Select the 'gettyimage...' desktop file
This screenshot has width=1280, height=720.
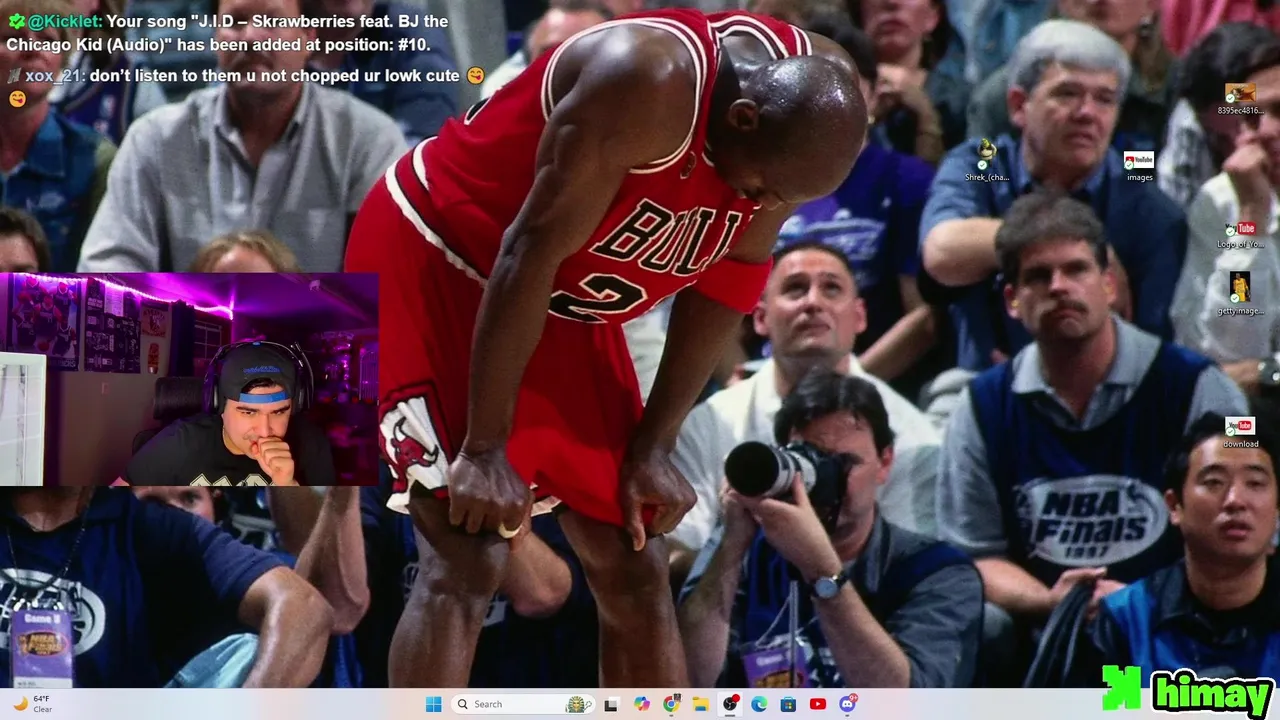(1240, 294)
